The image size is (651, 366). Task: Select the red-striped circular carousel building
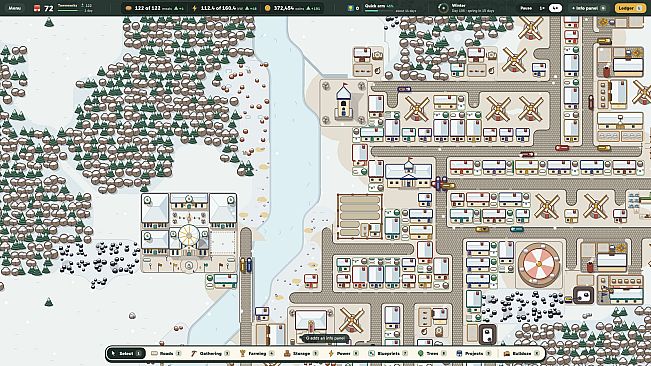tap(538, 264)
